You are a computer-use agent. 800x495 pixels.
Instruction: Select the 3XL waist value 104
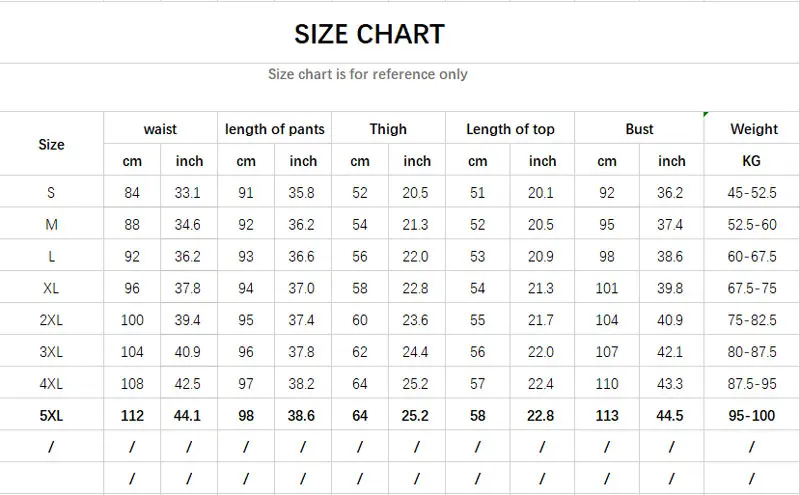[132, 352]
